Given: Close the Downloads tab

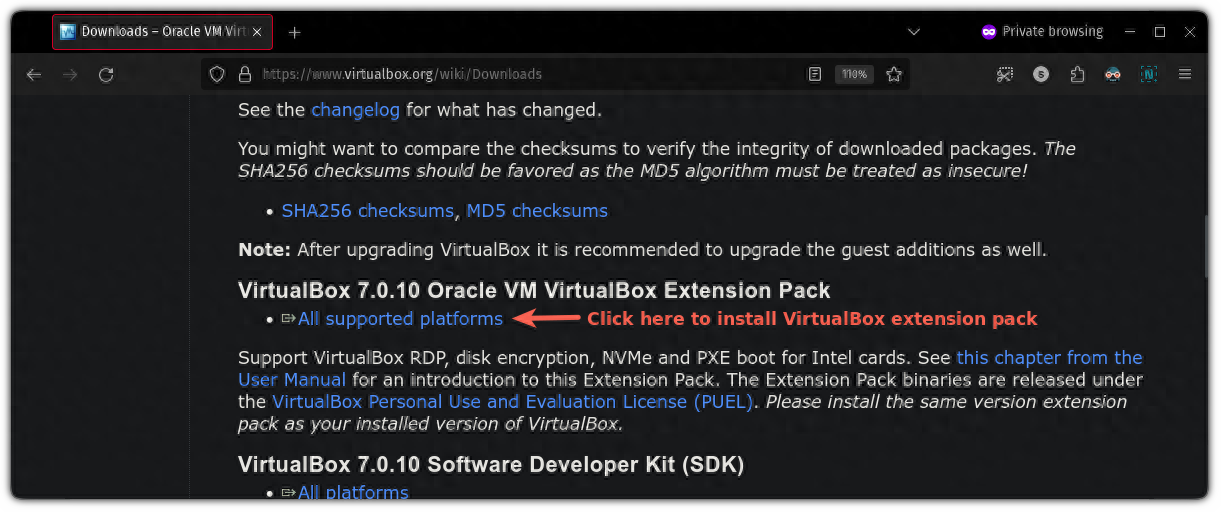Looking at the screenshot, I should (x=258, y=32).
